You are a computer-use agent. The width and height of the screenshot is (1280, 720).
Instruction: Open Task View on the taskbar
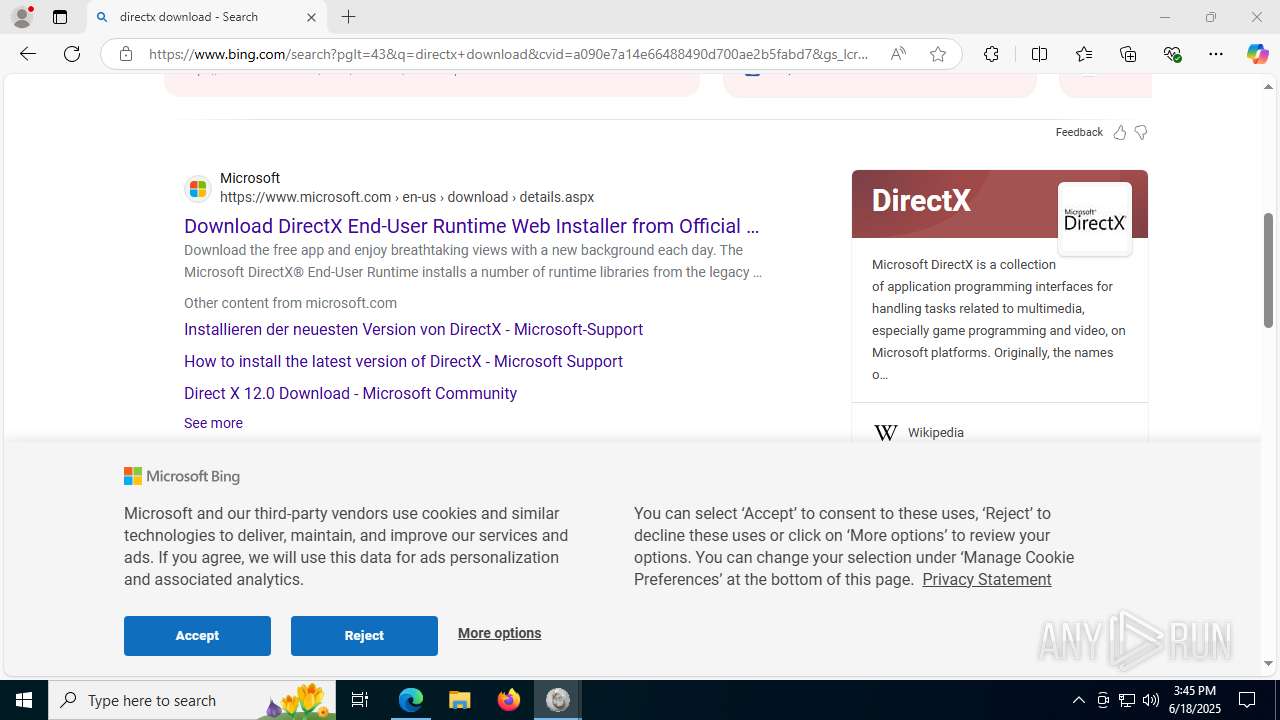(360, 700)
